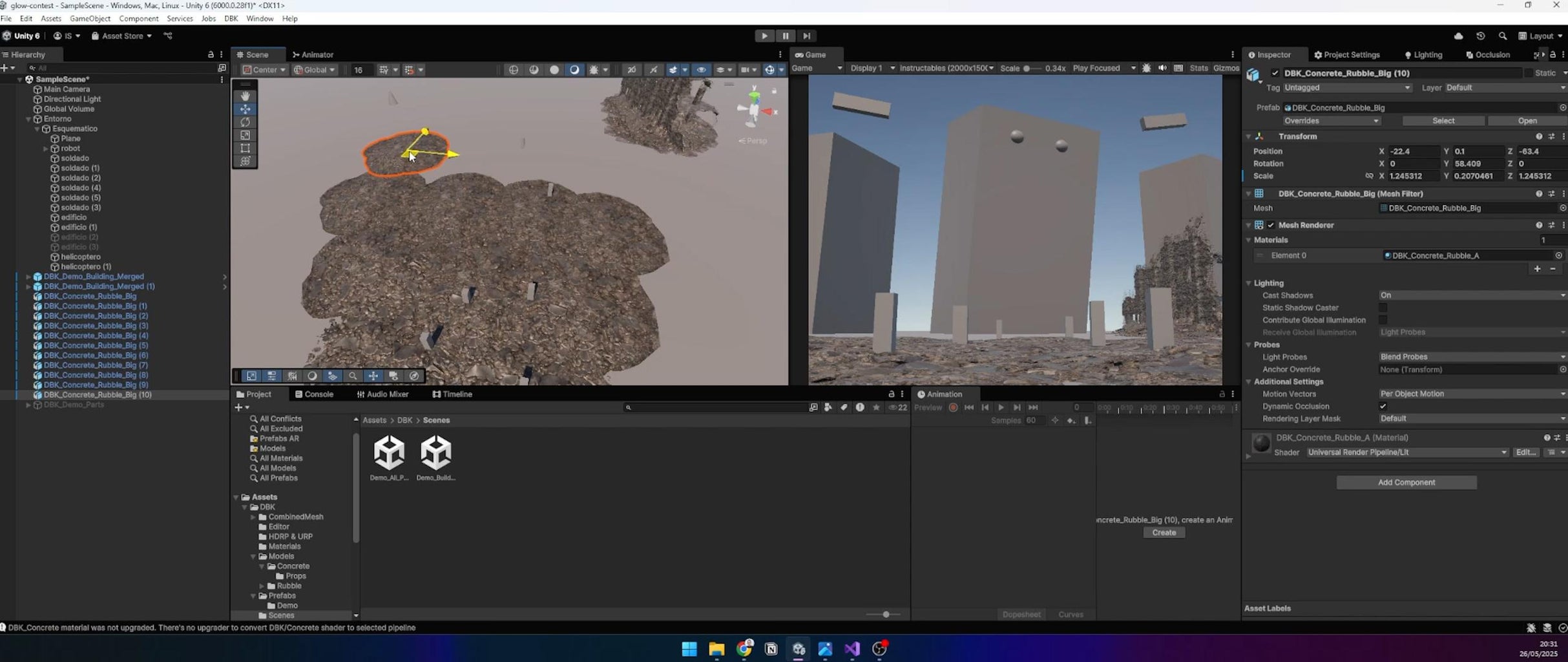Enable Contribute Global Illumination checkbox
The width and height of the screenshot is (1568, 662).
[x=1383, y=320]
